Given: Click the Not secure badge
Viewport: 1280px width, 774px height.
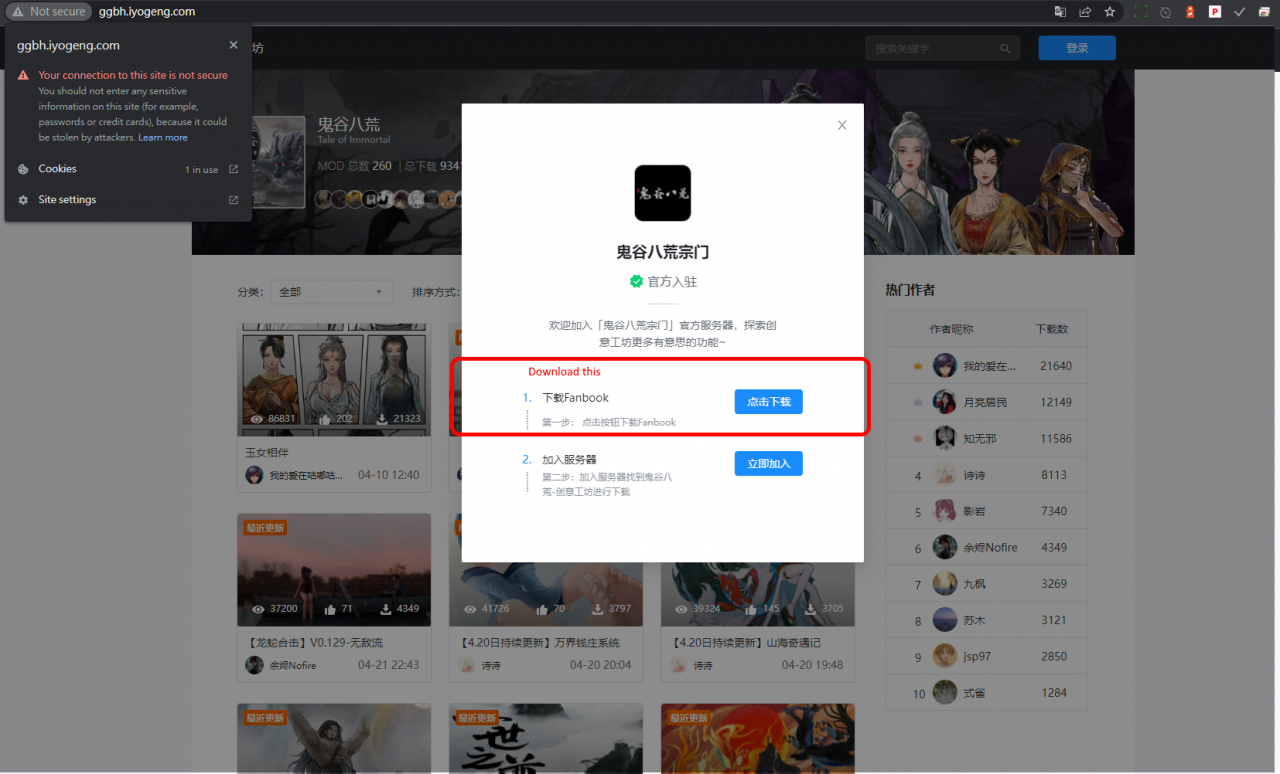Looking at the screenshot, I should coord(48,12).
